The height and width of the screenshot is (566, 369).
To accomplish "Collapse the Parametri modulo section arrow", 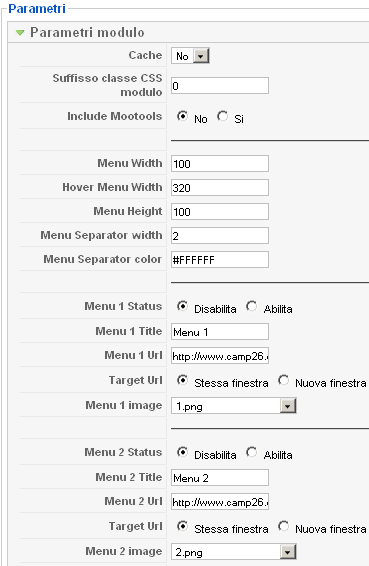I will click(x=20, y=33).
